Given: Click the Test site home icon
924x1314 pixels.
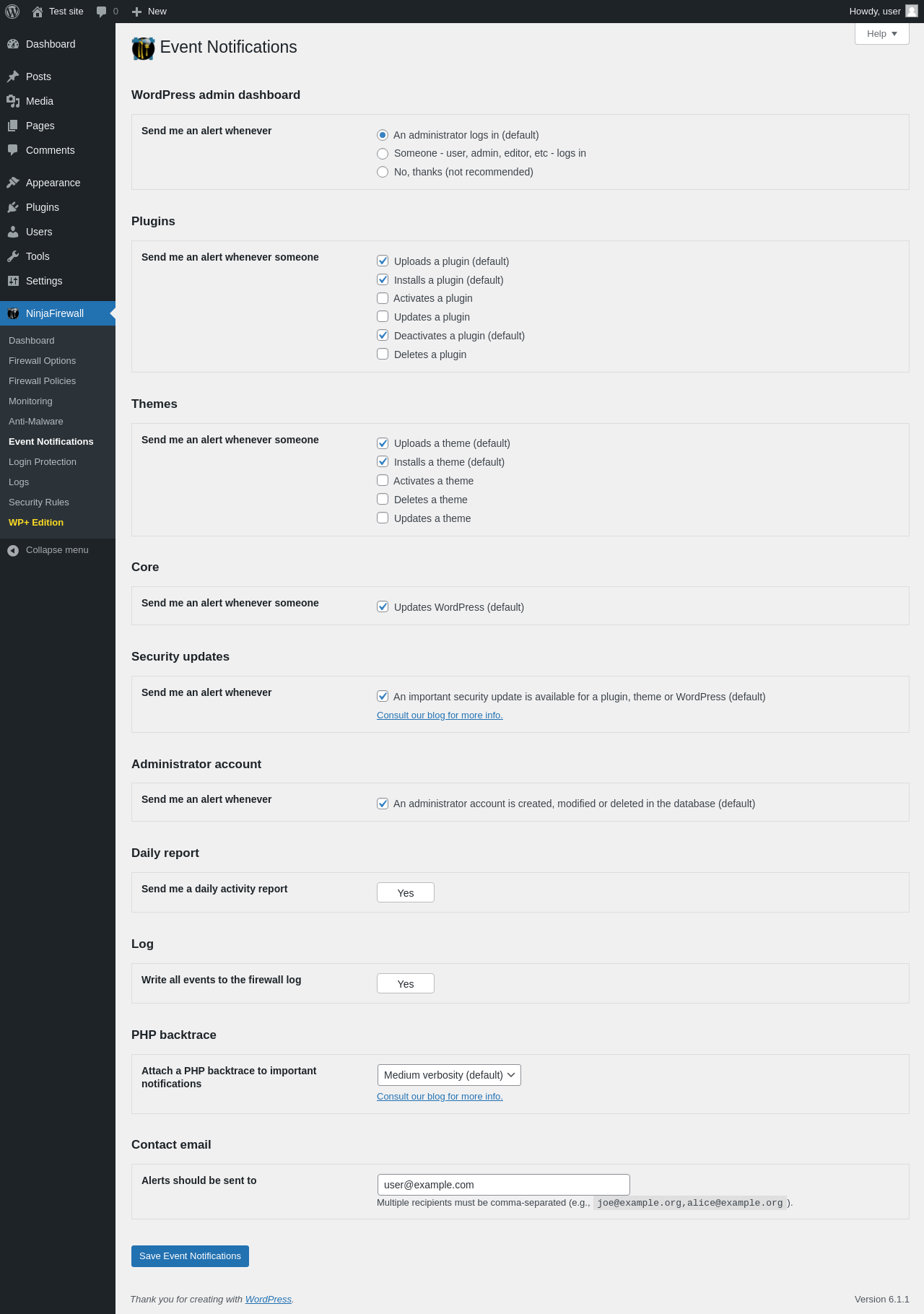Looking at the screenshot, I should (38, 12).
